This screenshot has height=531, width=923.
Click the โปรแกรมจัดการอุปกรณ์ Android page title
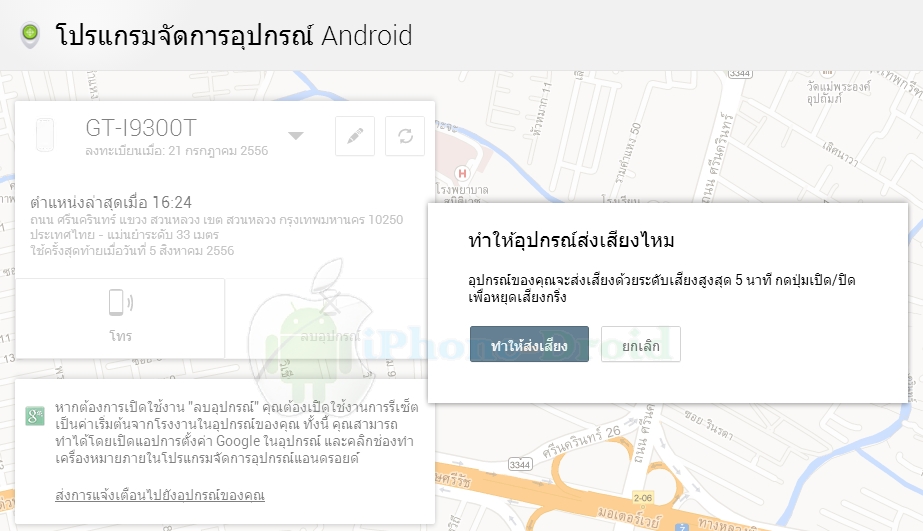point(234,35)
